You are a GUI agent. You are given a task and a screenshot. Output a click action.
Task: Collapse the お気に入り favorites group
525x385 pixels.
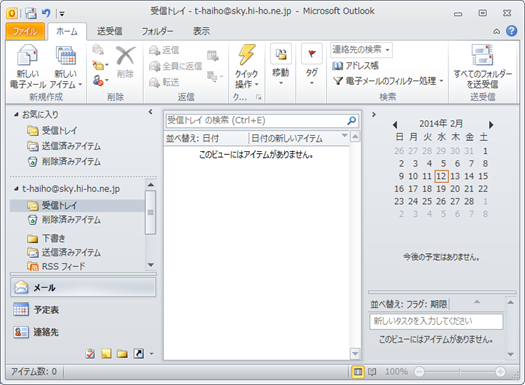(x=16, y=114)
